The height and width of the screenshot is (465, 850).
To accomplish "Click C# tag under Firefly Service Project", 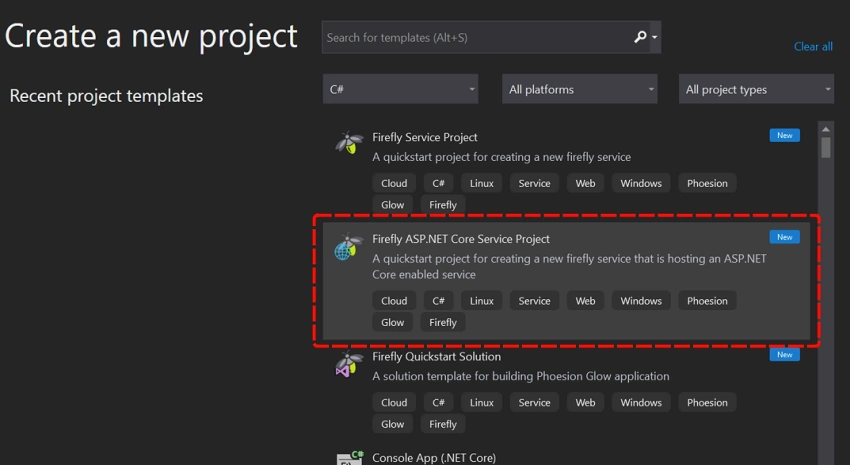I will (439, 183).
